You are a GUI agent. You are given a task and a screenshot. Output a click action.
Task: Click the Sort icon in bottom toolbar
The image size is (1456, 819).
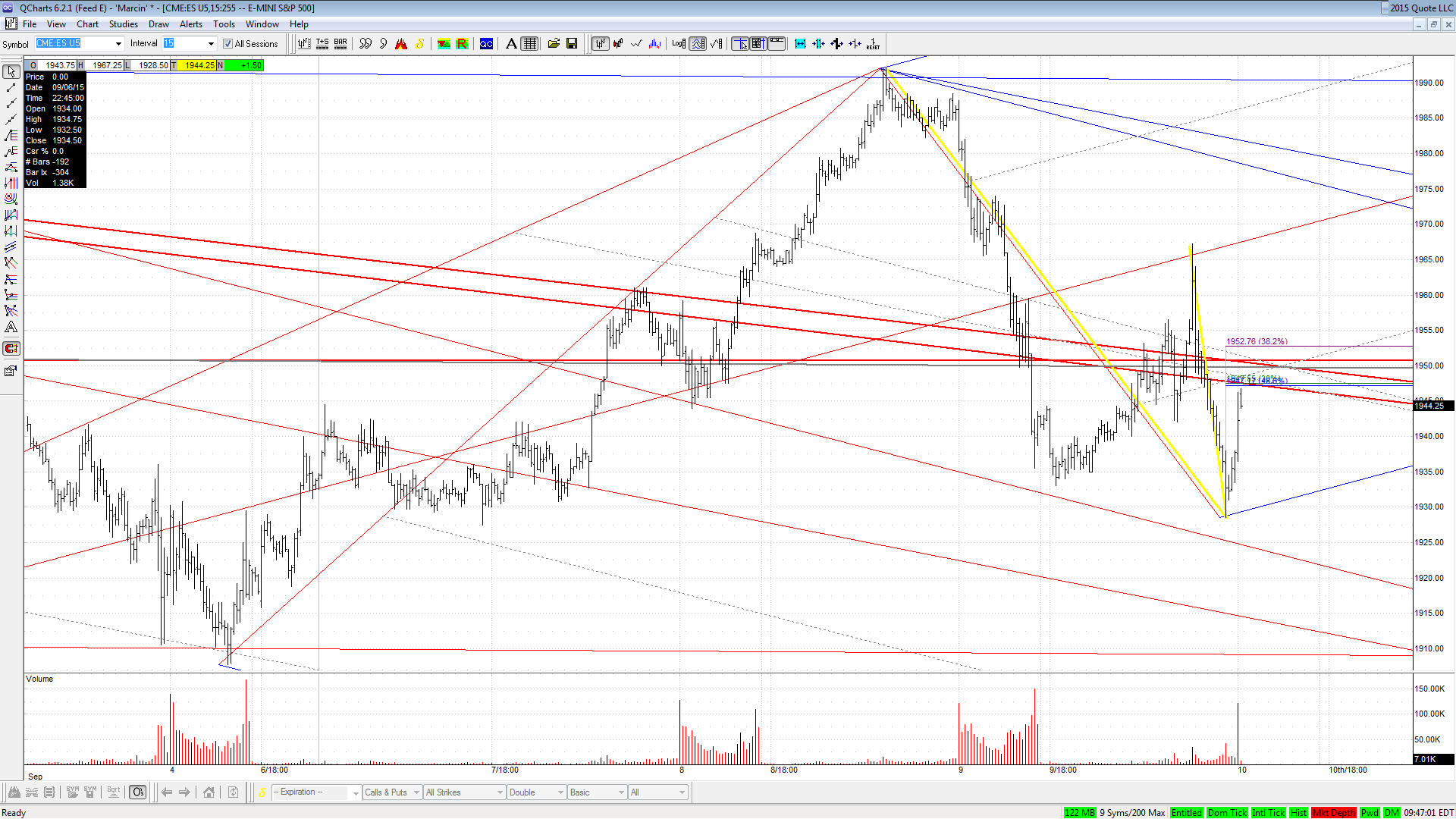point(113,792)
